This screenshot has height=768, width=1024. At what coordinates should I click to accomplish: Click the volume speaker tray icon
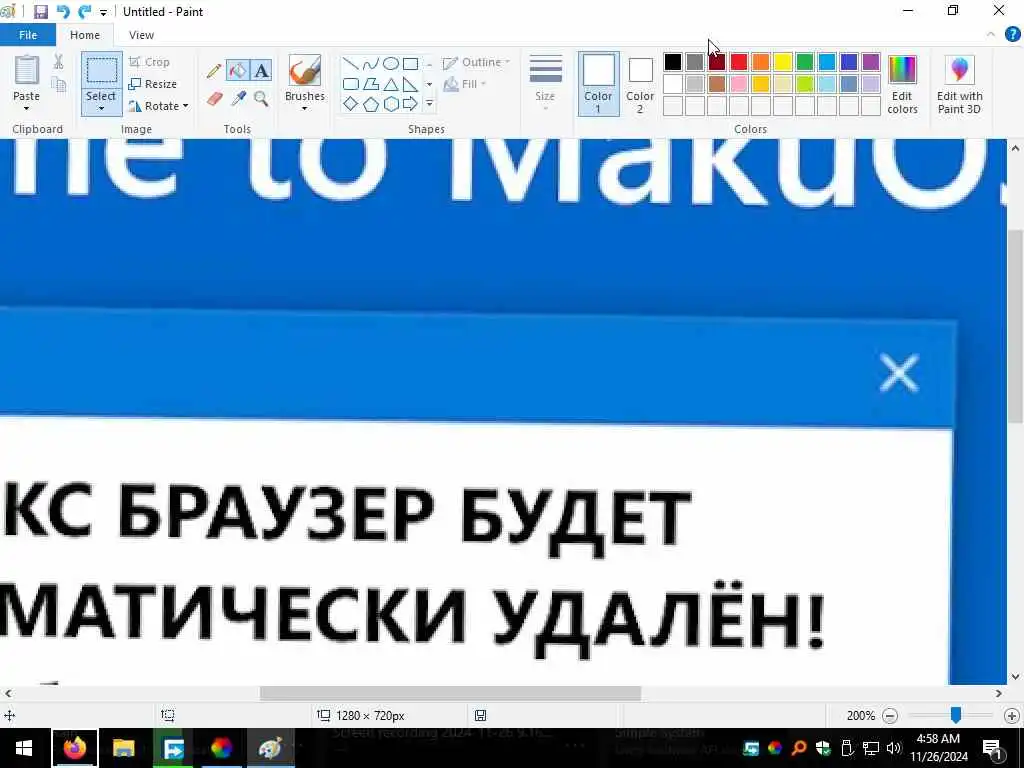pos(894,748)
